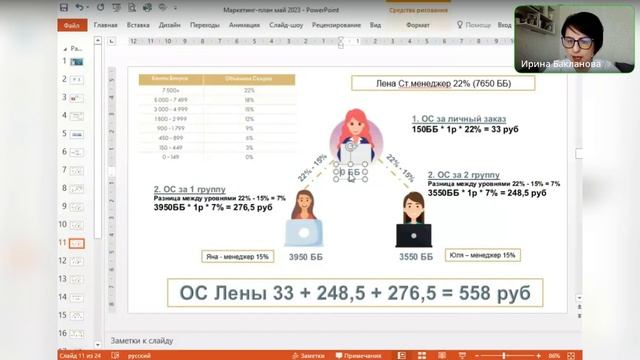This screenshot has height=360, width=640.
Task: Select the Яна character with blue laptop
Action: click(x=304, y=218)
